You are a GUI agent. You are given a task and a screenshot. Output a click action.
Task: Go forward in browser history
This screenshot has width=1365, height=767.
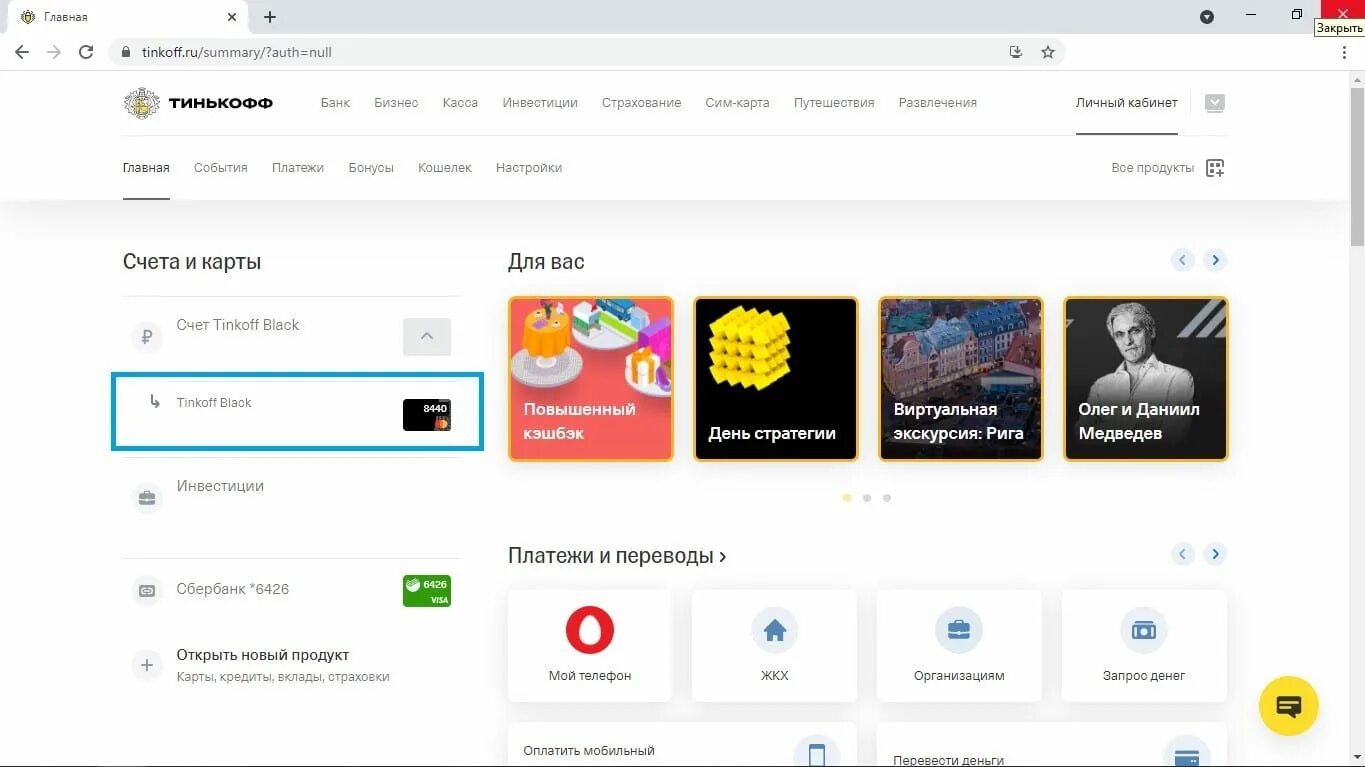(x=54, y=52)
